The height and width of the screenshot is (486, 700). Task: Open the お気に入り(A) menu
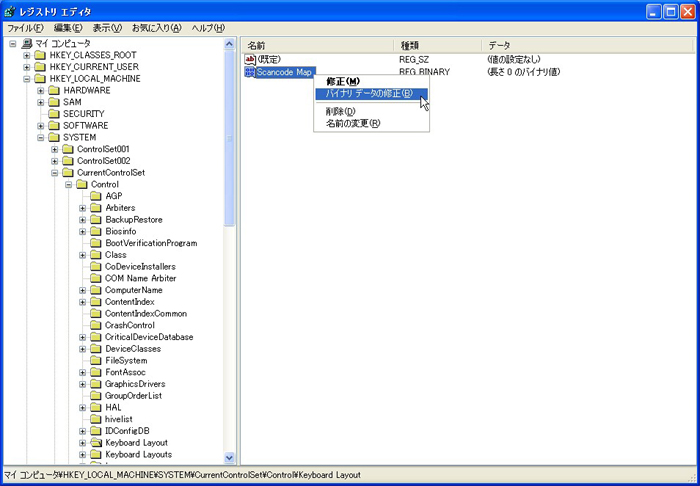pos(157,28)
